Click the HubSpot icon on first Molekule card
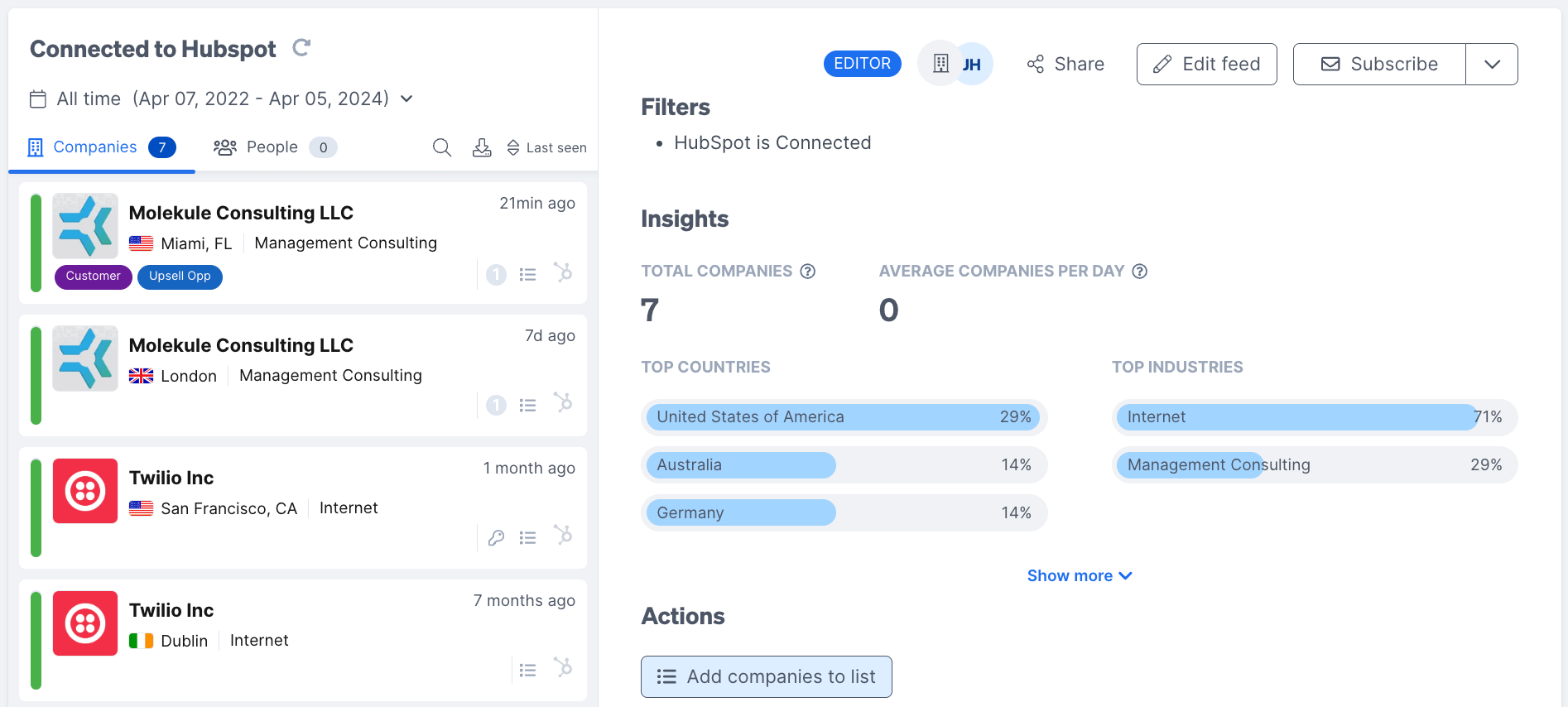 pyautogui.click(x=563, y=272)
